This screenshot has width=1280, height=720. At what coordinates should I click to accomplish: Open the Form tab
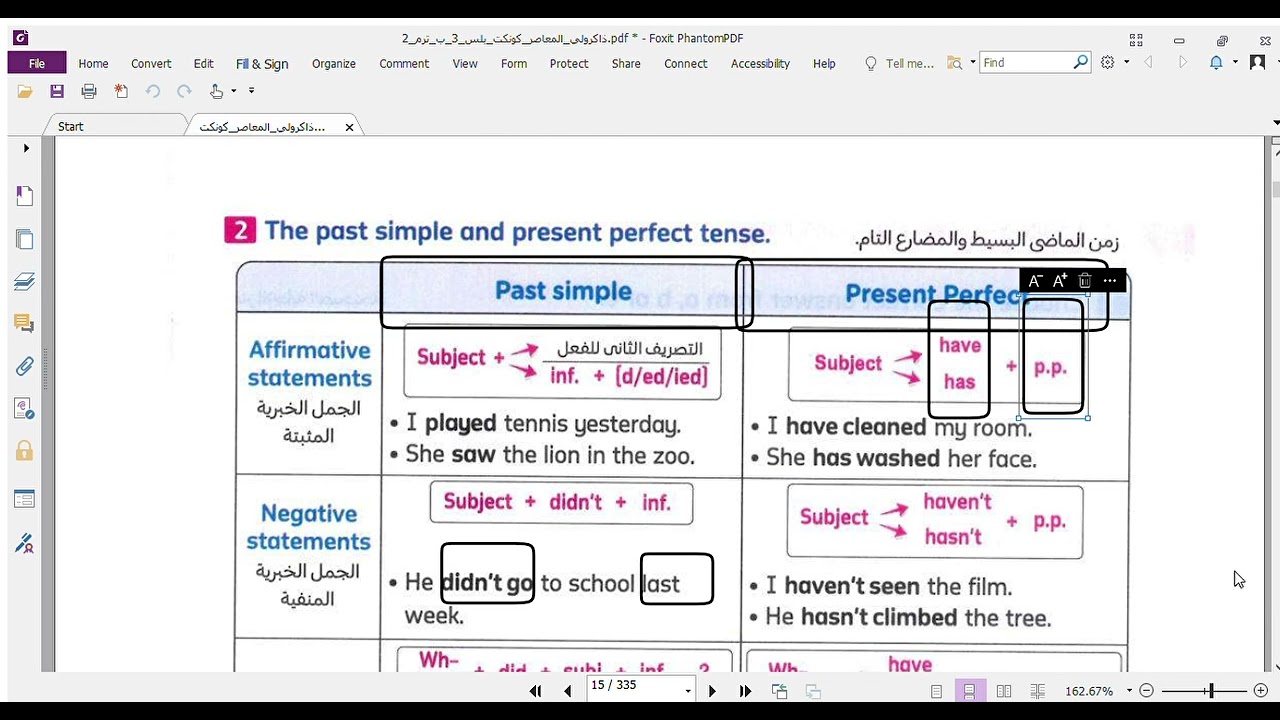pyautogui.click(x=514, y=63)
